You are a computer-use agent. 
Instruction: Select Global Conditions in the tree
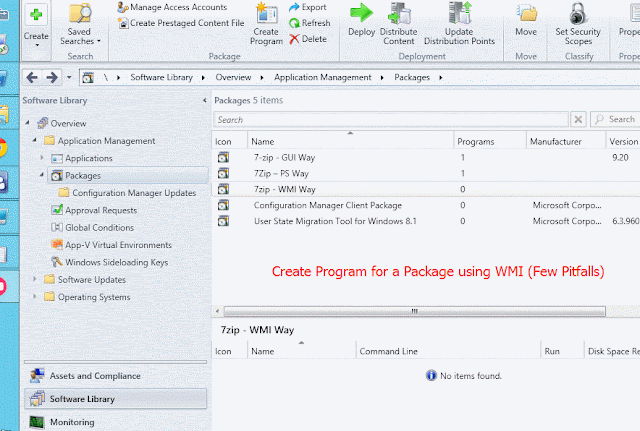tap(99, 228)
